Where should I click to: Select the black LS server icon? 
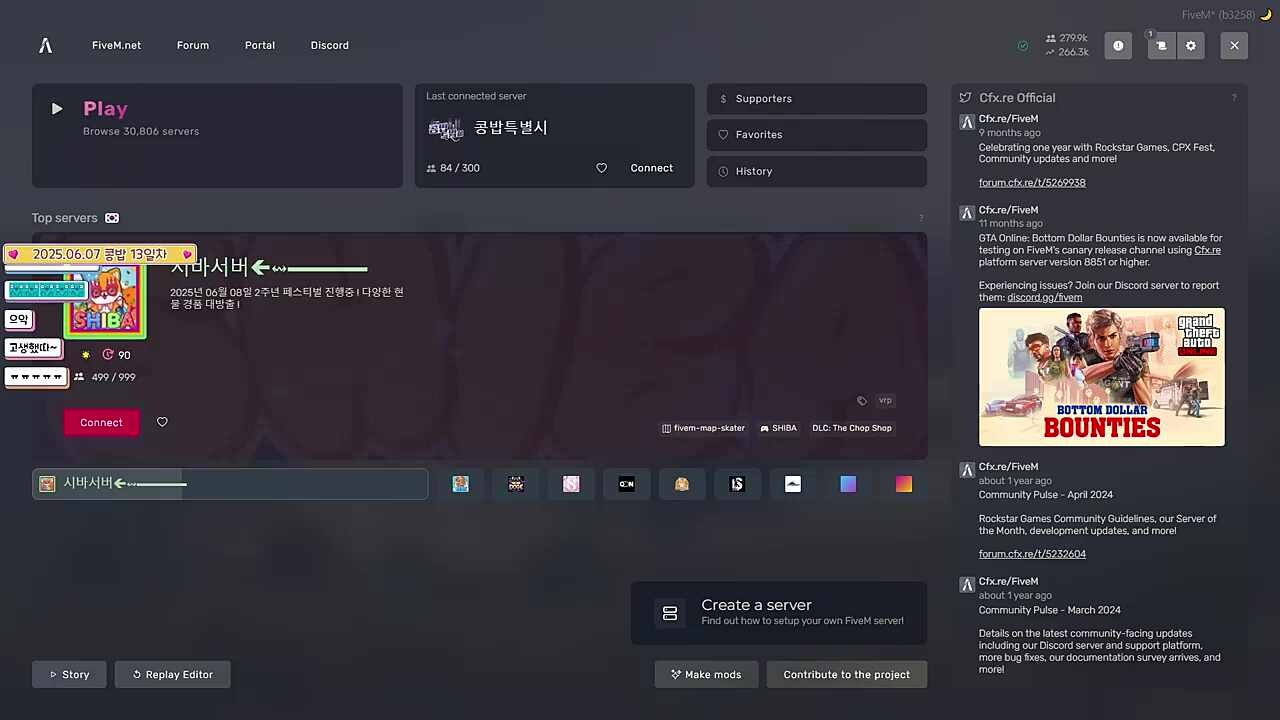(737, 484)
